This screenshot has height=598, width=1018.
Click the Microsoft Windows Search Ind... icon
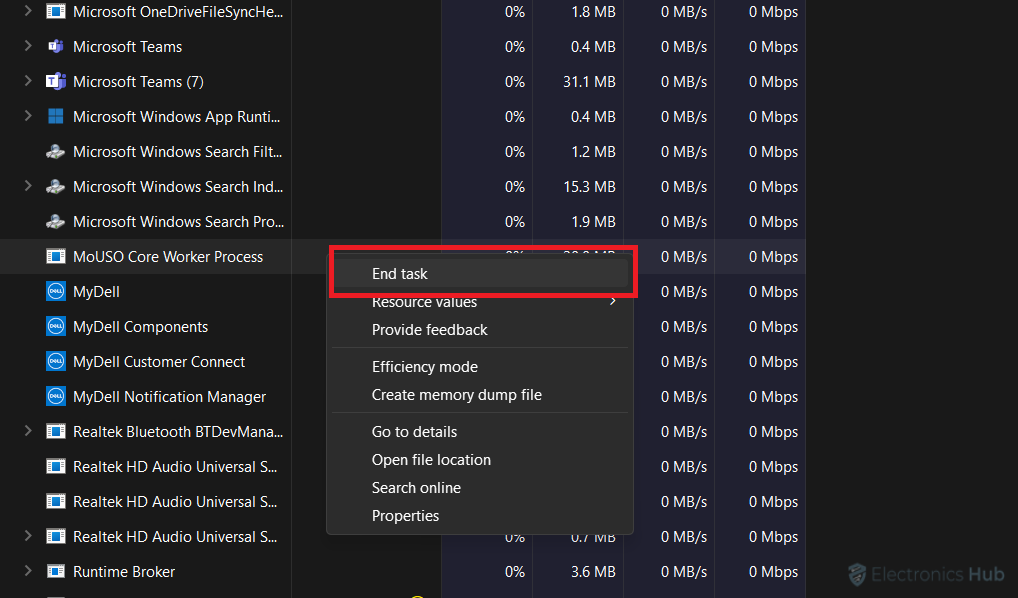56,187
